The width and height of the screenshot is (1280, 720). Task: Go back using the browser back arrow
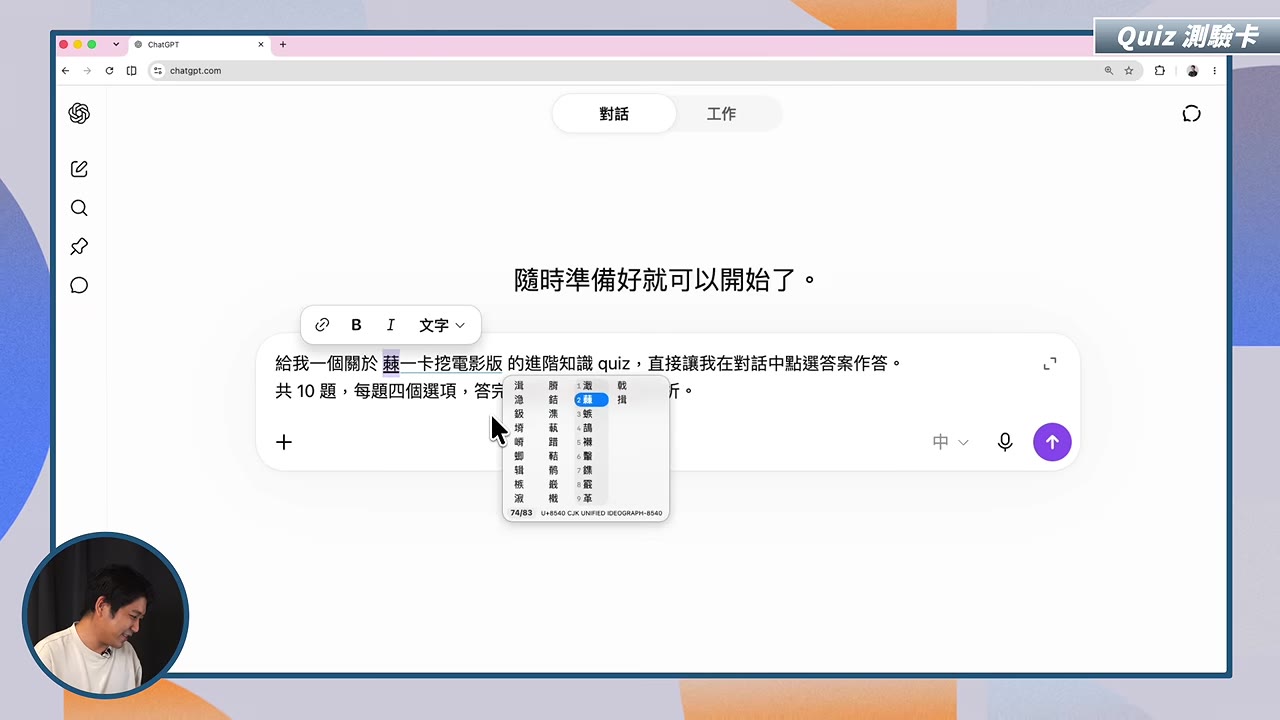[65, 71]
